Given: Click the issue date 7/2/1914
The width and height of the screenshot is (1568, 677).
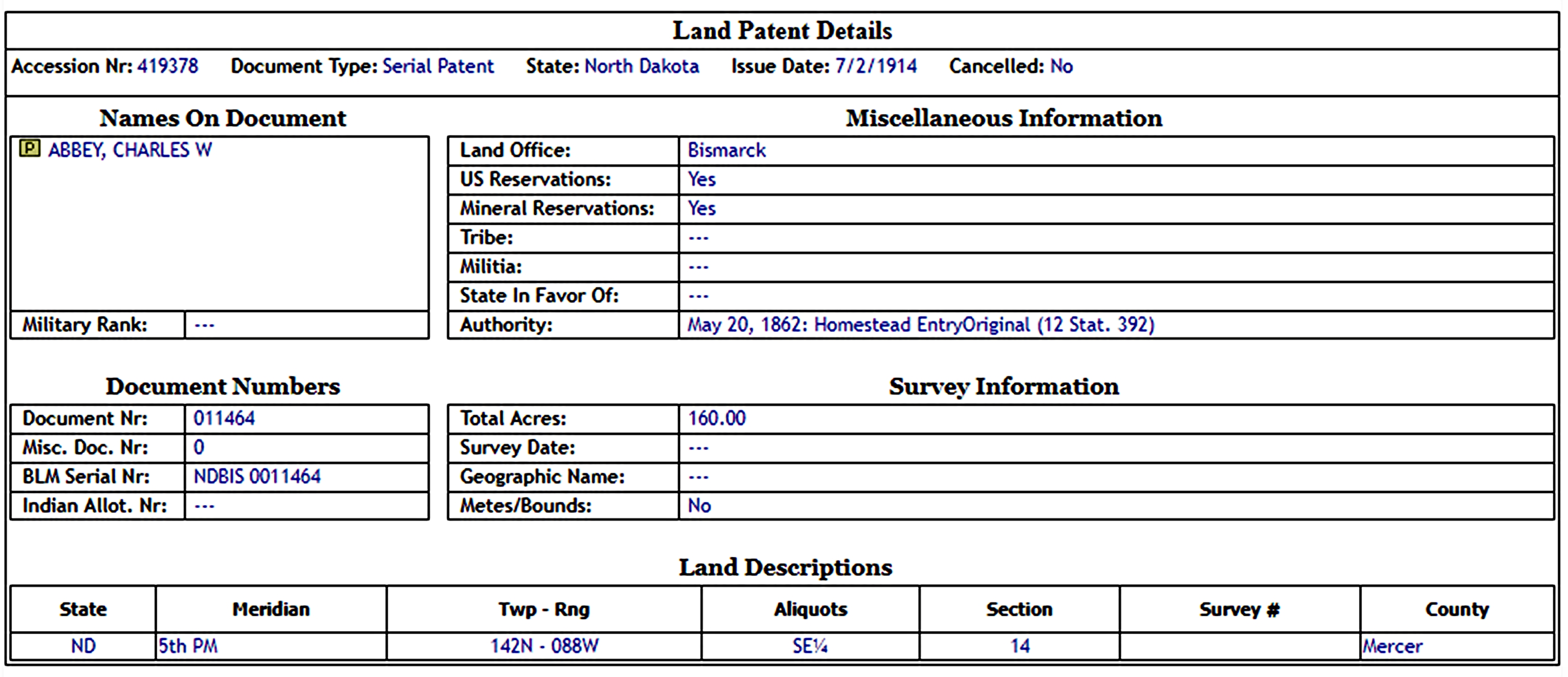Looking at the screenshot, I should (875, 66).
